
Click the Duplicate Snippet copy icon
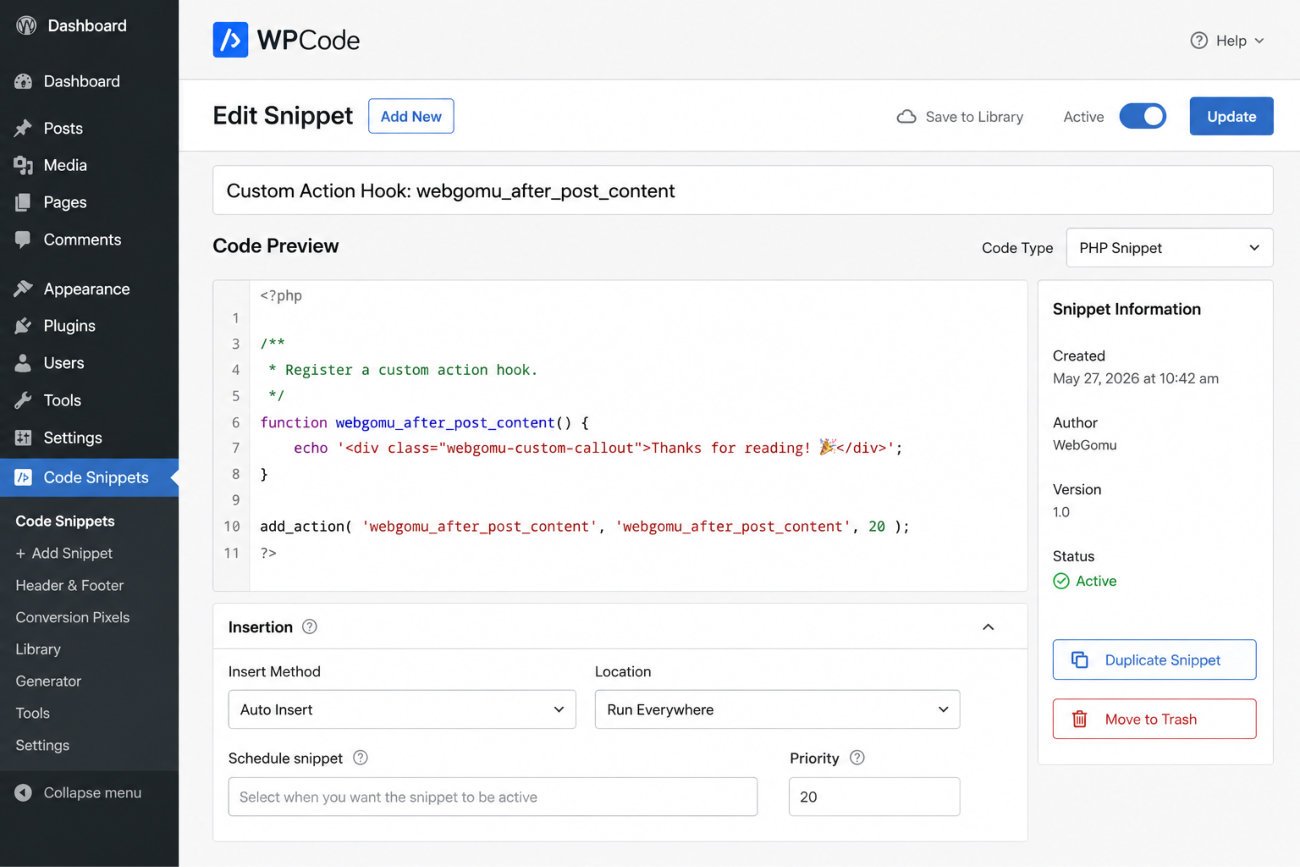coord(1080,660)
